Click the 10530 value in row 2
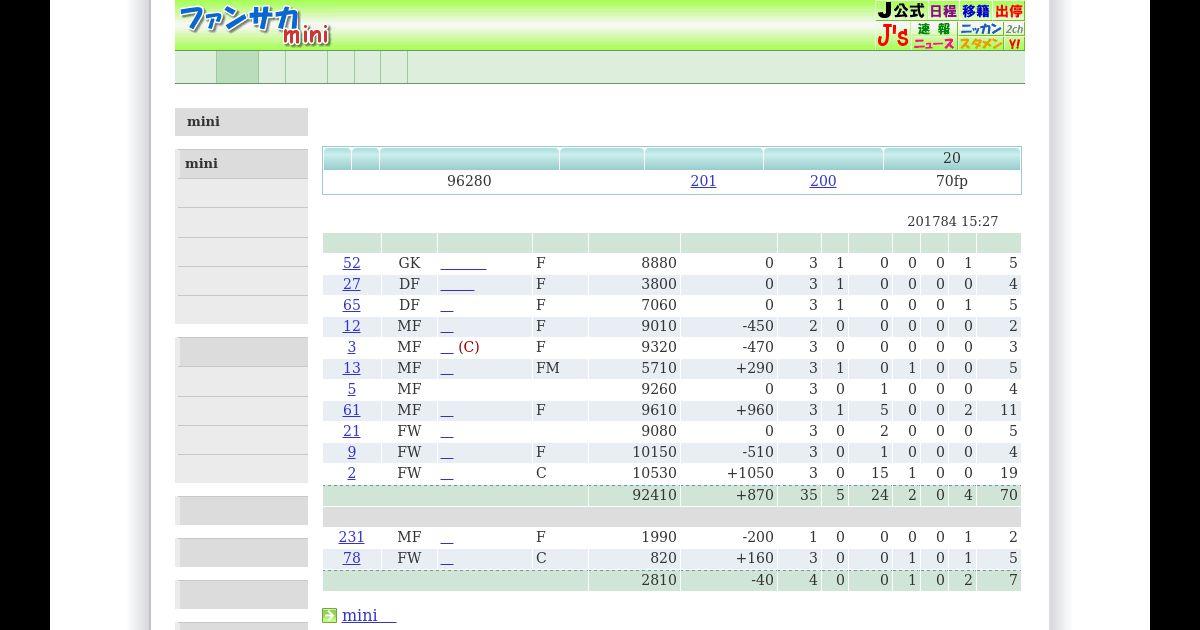 654,473
